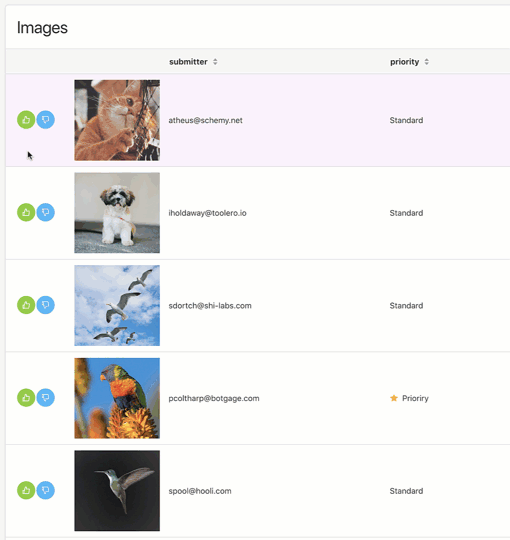Select the pcoltharp@botgage.com submitter email

(214, 398)
